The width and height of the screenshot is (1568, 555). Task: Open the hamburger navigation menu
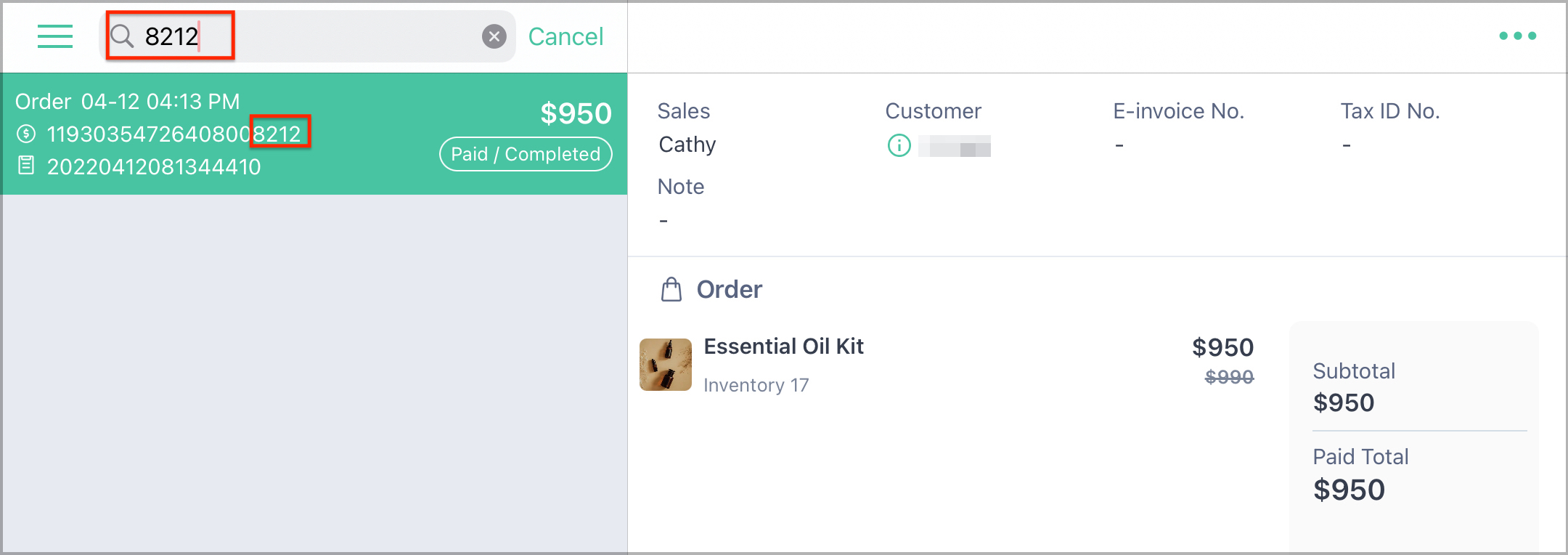(x=54, y=36)
